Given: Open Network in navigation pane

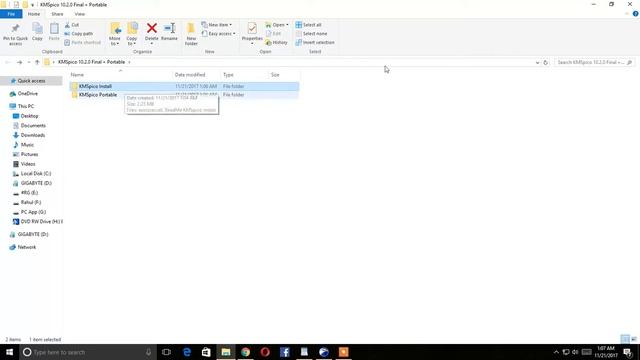Looking at the screenshot, I should pos(27,247).
